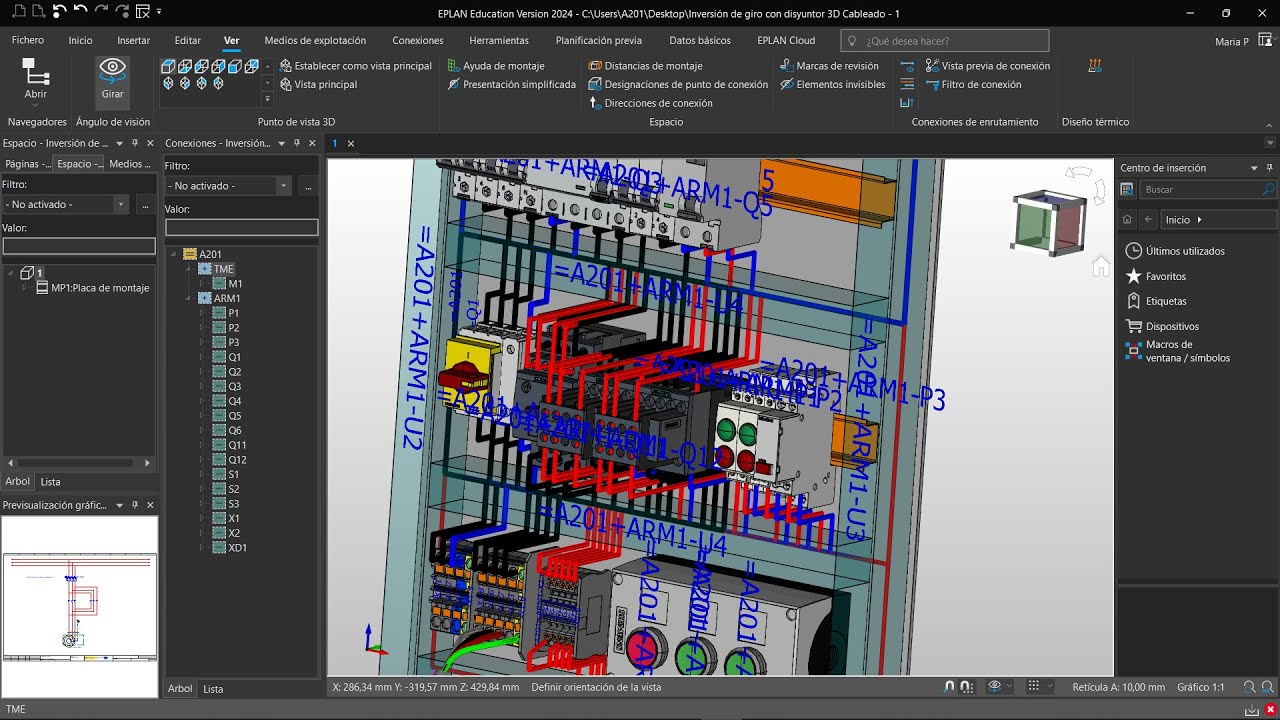
Task: Toggle Direcciones de conexión
Action: point(651,103)
